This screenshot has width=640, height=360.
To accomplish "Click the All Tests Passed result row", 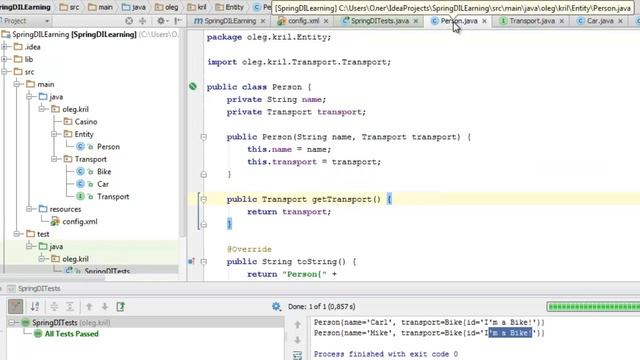I will click(71, 333).
